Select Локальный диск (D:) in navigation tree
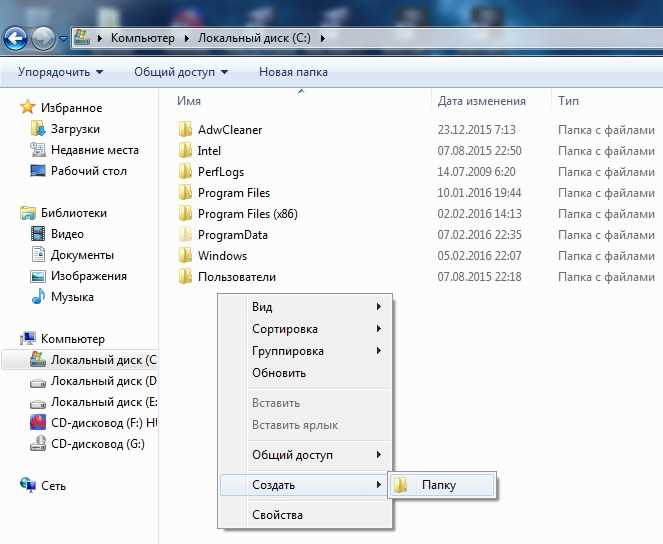663x544 pixels. pos(104,381)
